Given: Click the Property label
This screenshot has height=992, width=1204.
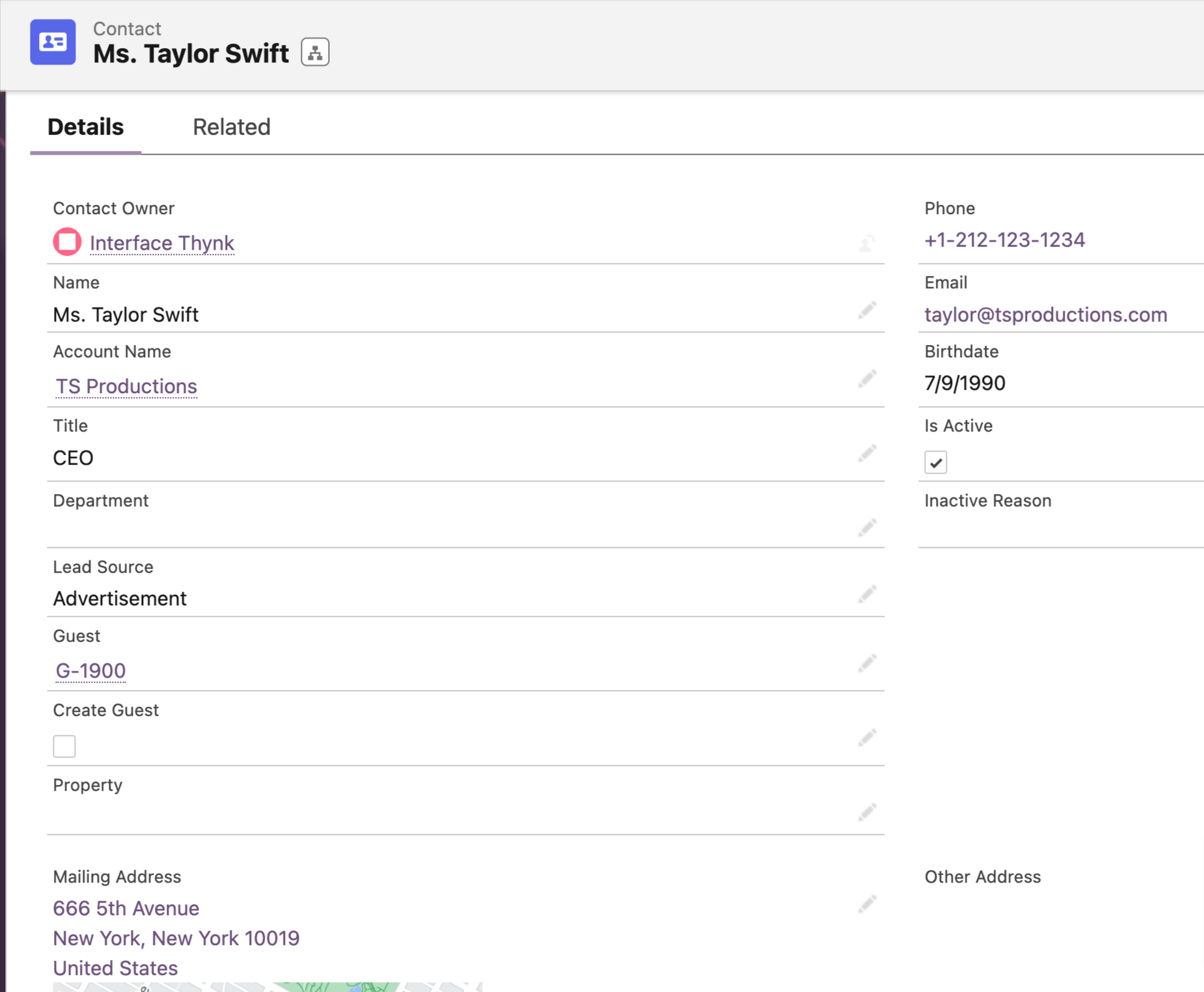Looking at the screenshot, I should pyautogui.click(x=88, y=785).
